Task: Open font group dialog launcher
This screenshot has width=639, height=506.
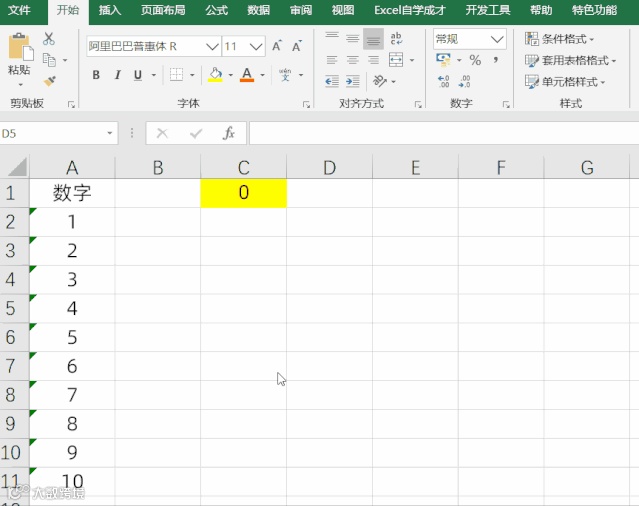Action: click(306, 105)
